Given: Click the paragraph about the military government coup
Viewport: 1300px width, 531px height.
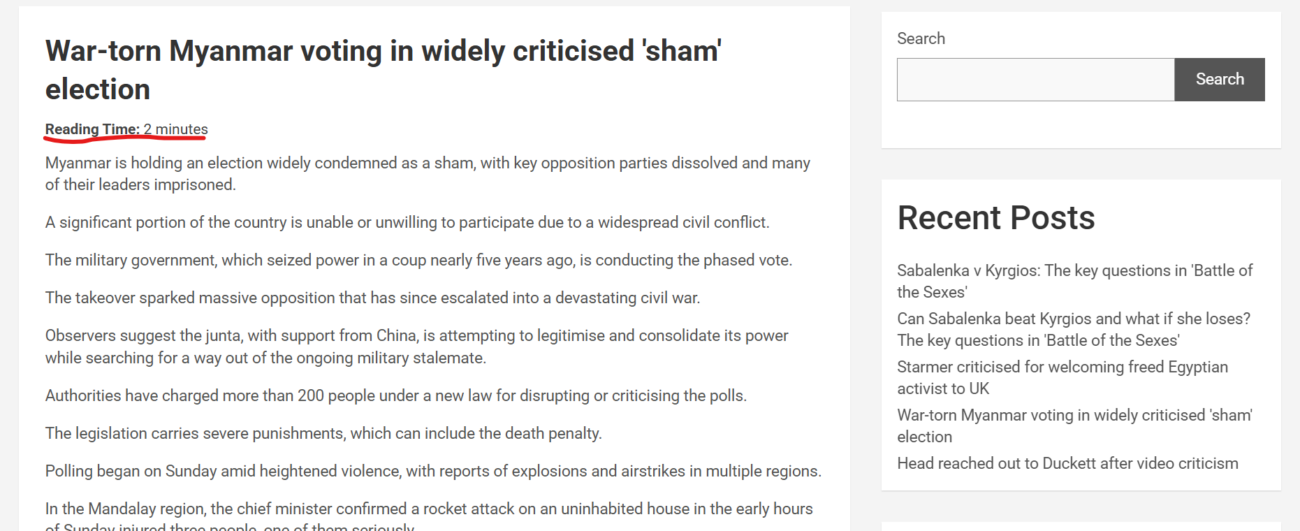Looking at the screenshot, I should (418, 260).
